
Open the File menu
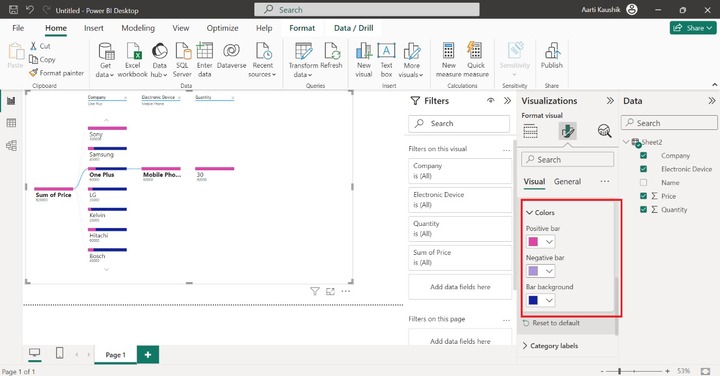coord(18,28)
